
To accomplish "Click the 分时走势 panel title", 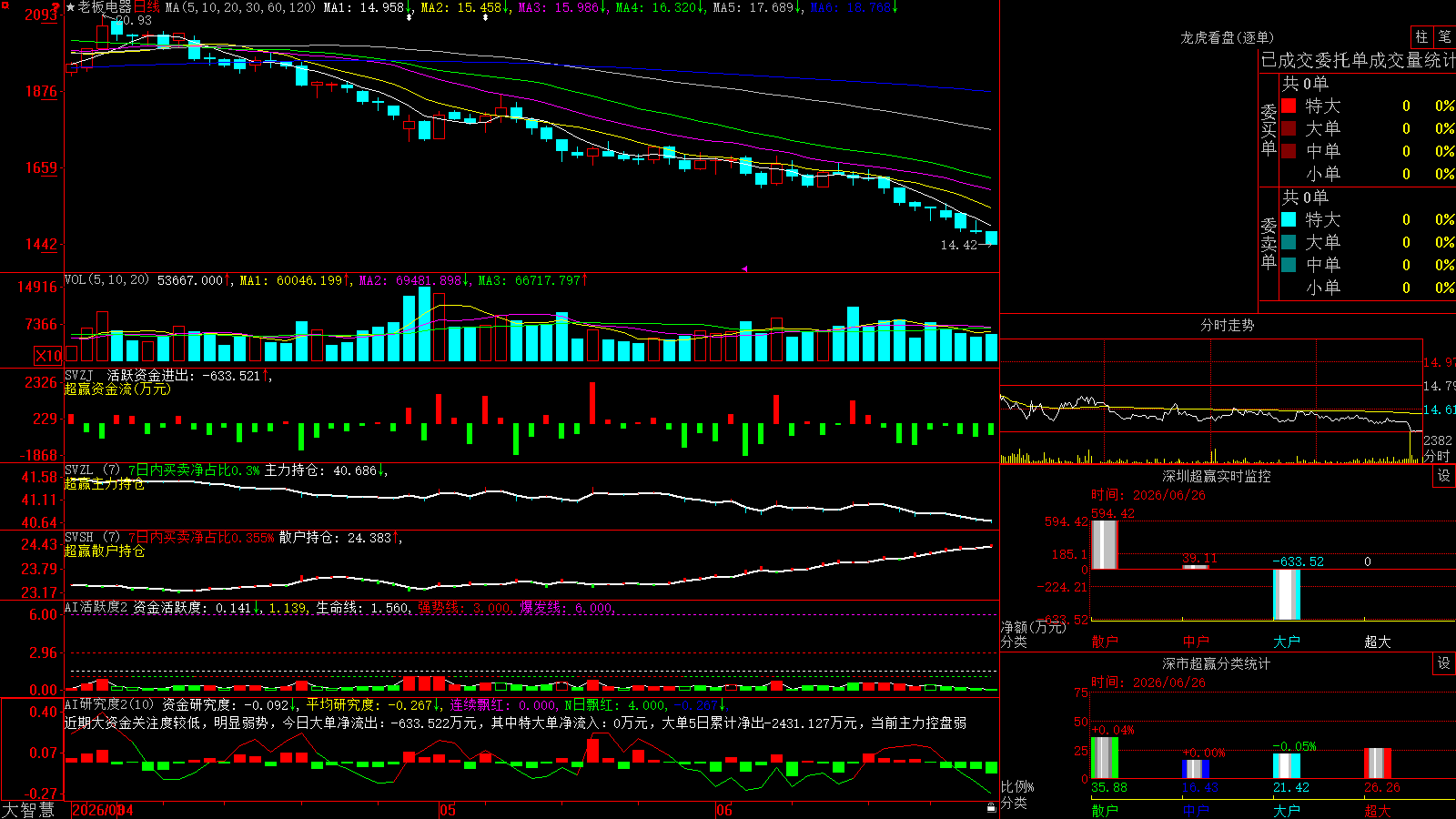I will (1227, 325).
